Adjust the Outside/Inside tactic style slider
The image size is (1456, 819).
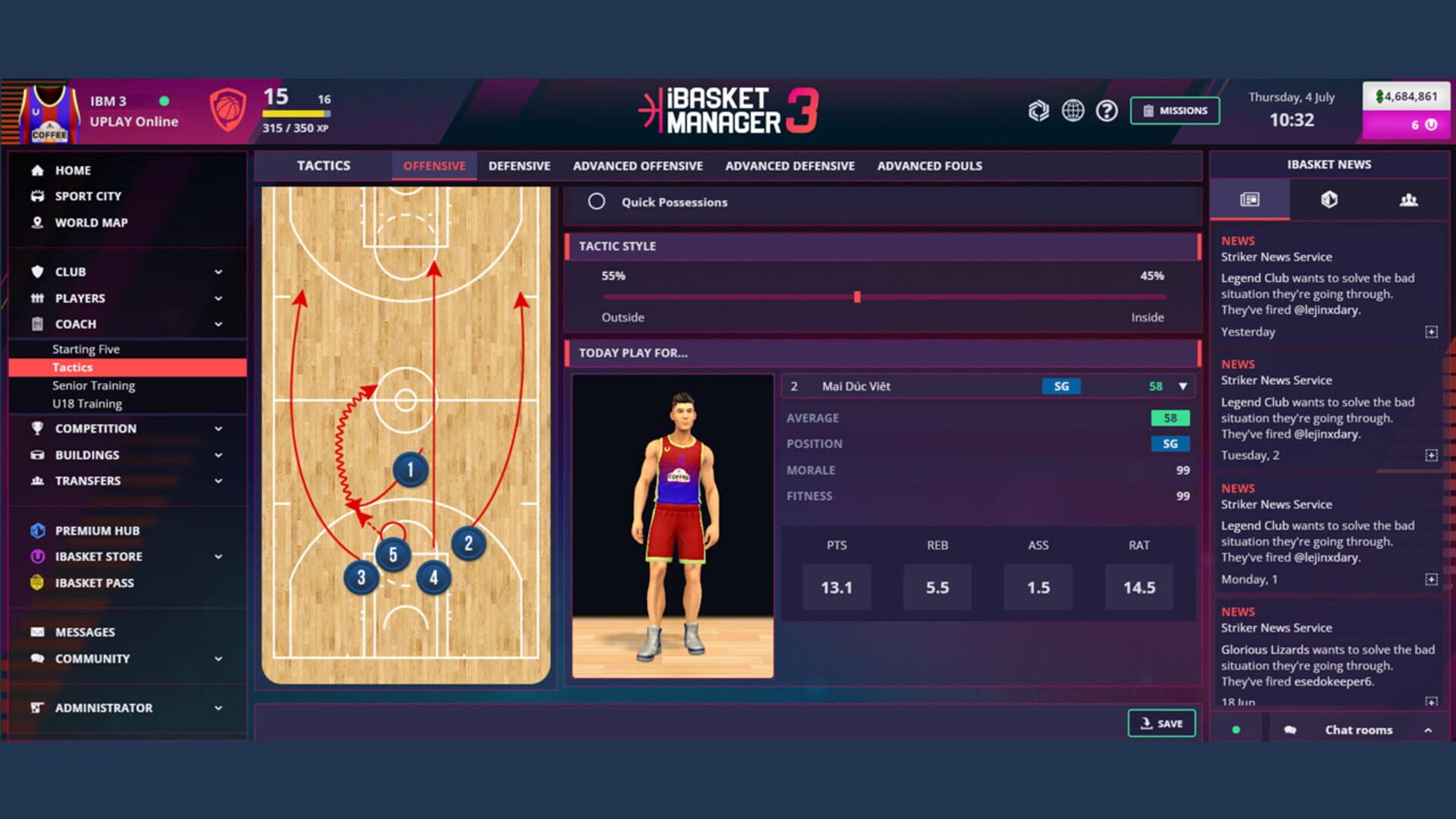pyautogui.click(x=858, y=297)
